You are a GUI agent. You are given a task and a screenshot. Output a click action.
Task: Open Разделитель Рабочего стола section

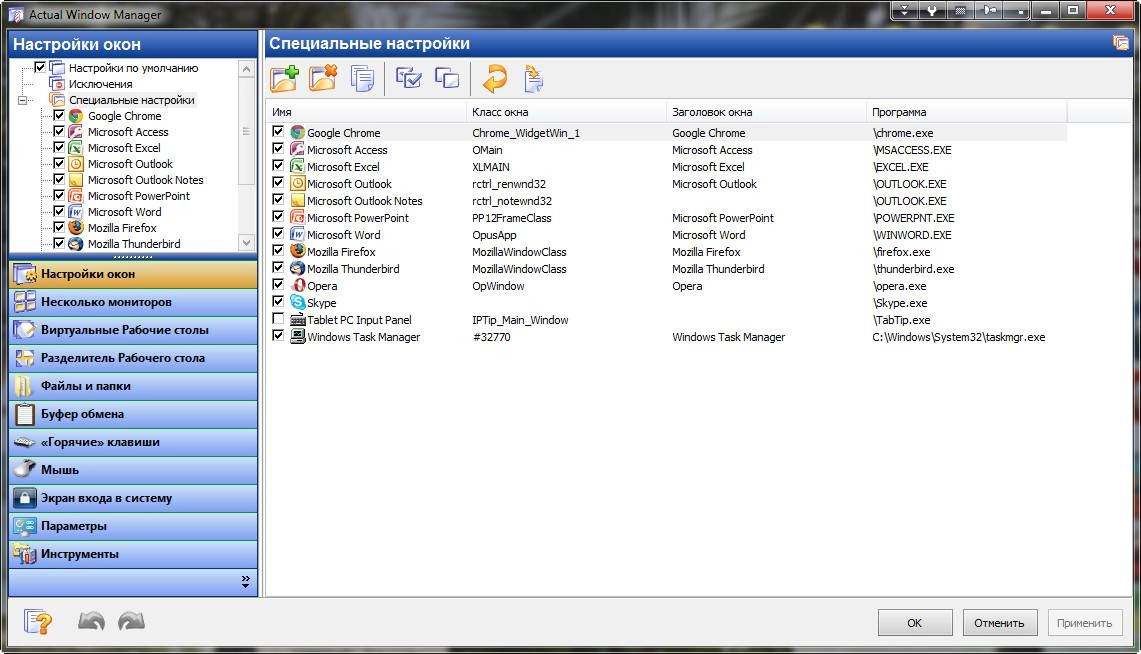133,358
